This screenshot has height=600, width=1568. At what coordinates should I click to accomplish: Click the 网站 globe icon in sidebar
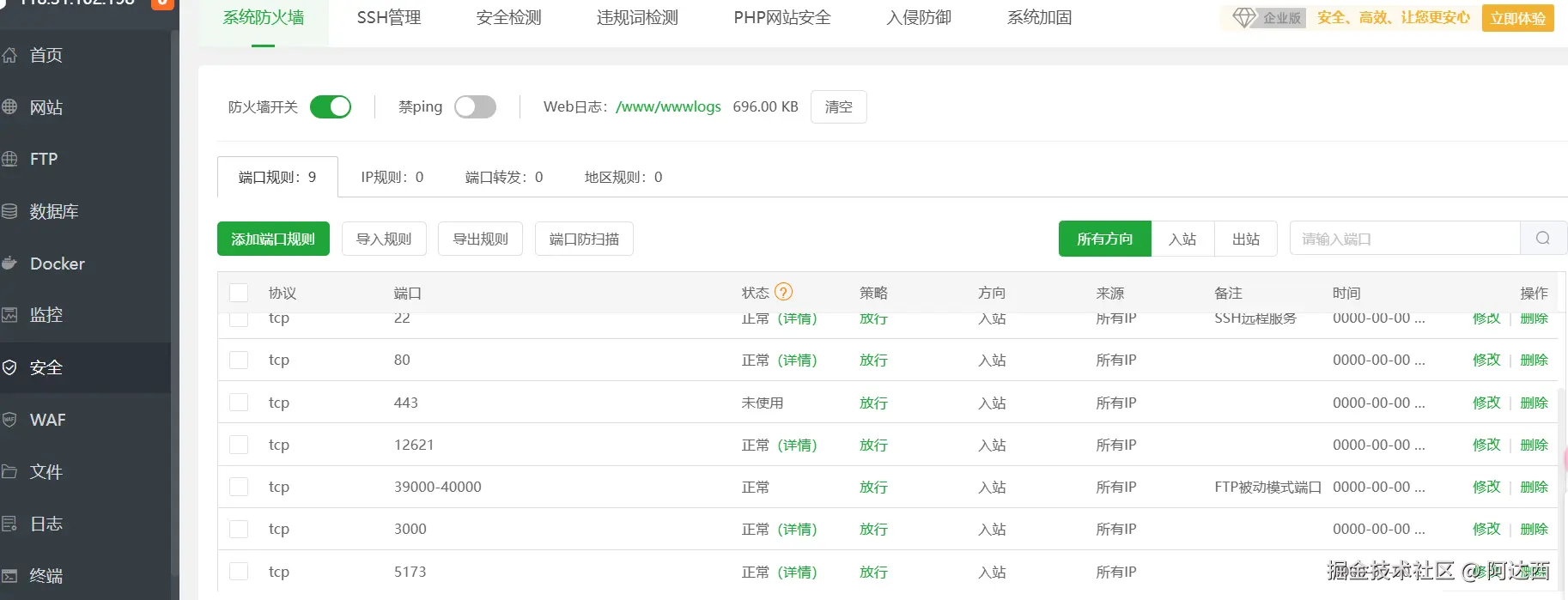tap(9, 107)
